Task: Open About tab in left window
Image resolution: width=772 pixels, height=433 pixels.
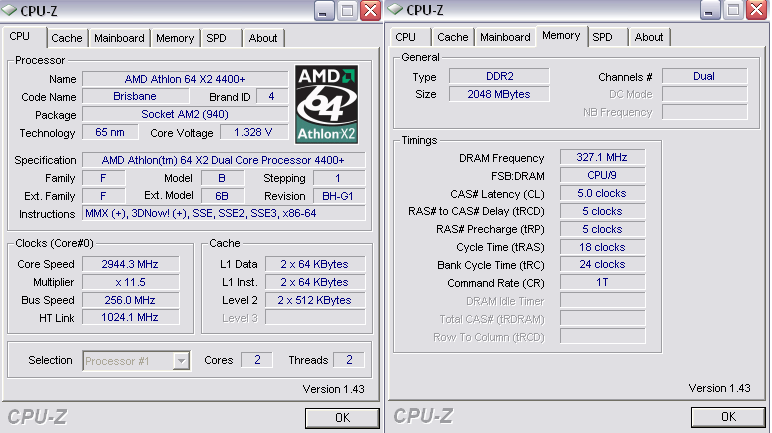Action: (x=262, y=38)
